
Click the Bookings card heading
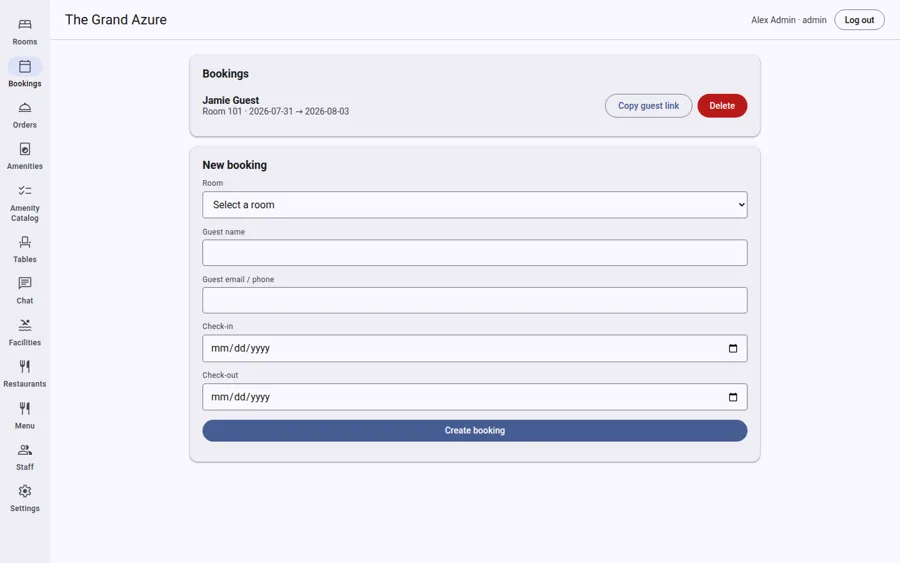click(x=226, y=73)
